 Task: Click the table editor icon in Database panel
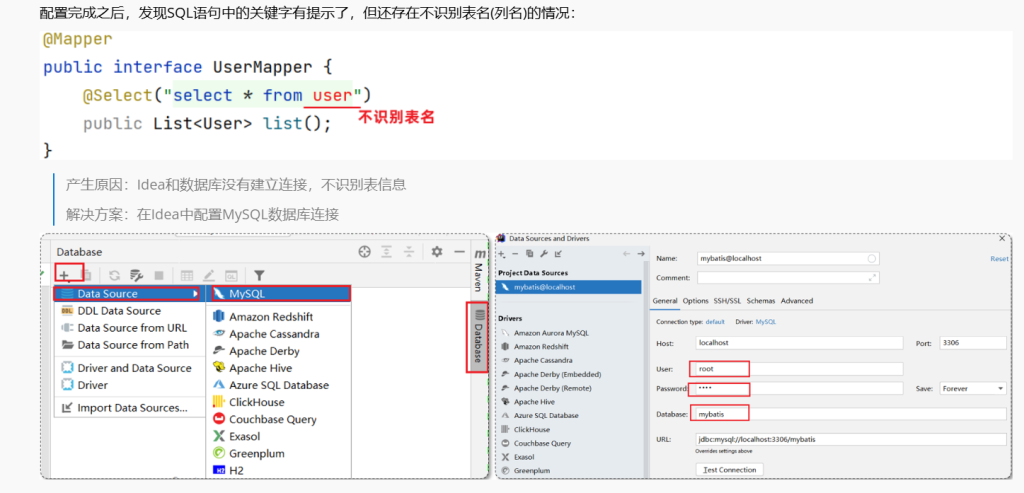[x=187, y=275]
